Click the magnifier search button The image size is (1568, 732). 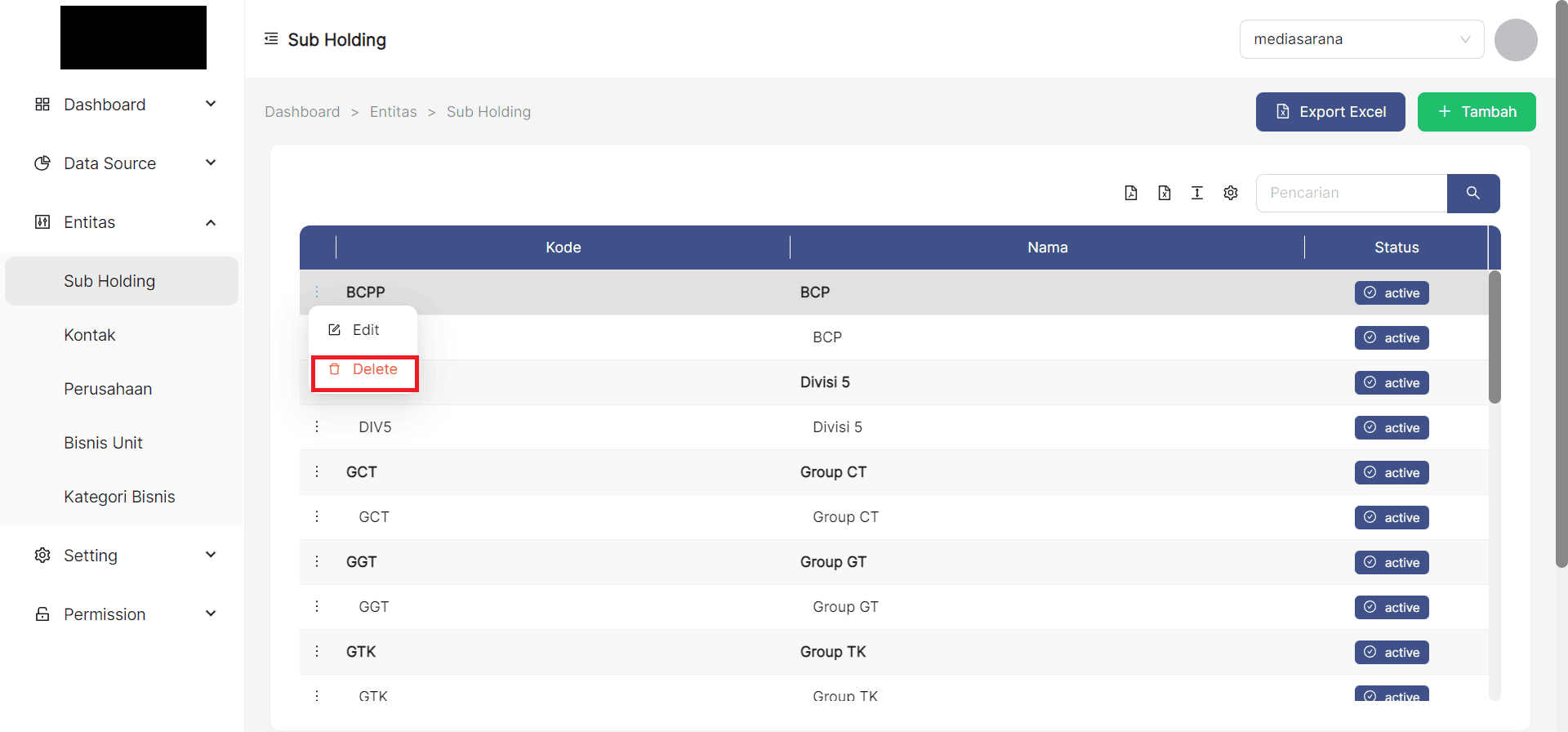pyautogui.click(x=1472, y=193)
